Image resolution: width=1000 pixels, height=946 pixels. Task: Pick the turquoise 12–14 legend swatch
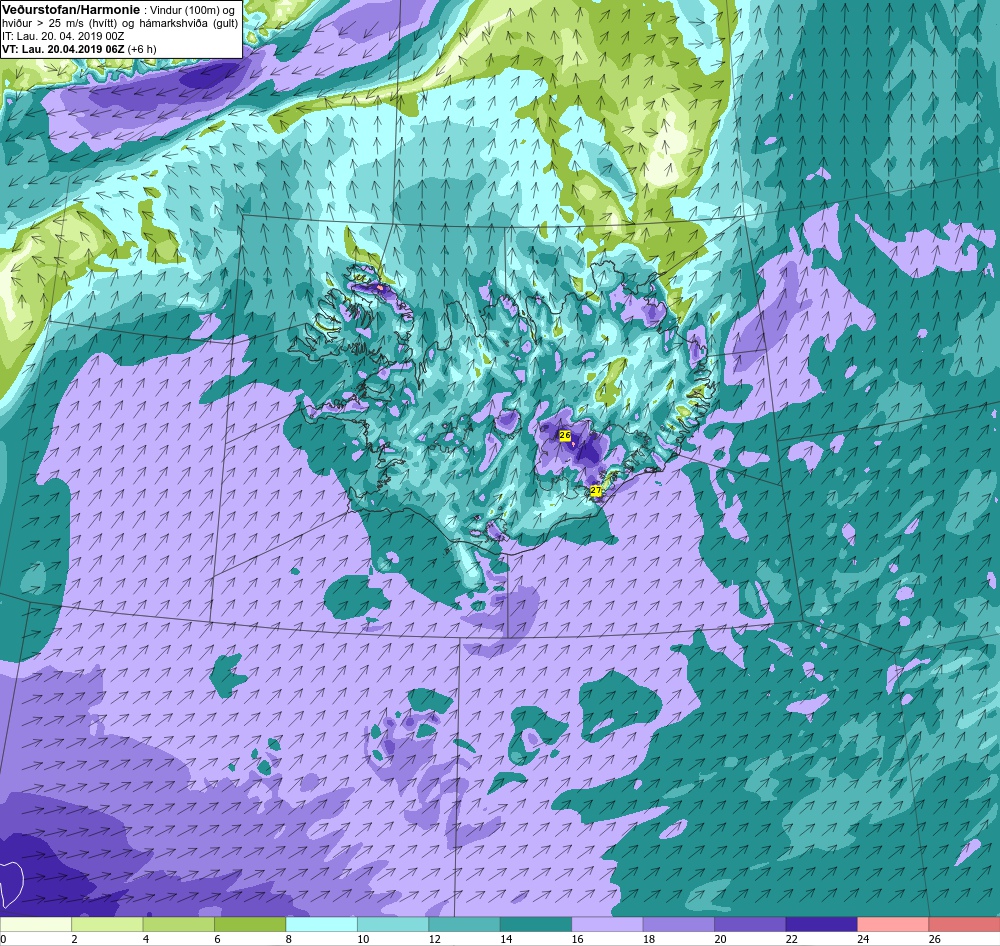click(464, 925)
